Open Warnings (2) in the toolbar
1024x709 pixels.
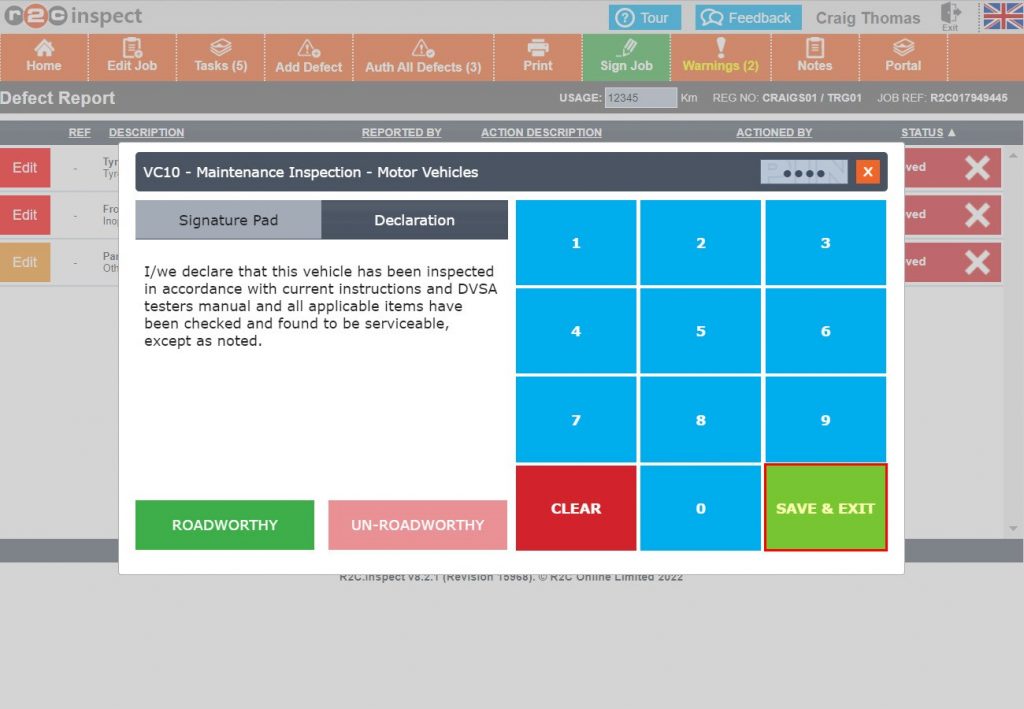point(720,56)
